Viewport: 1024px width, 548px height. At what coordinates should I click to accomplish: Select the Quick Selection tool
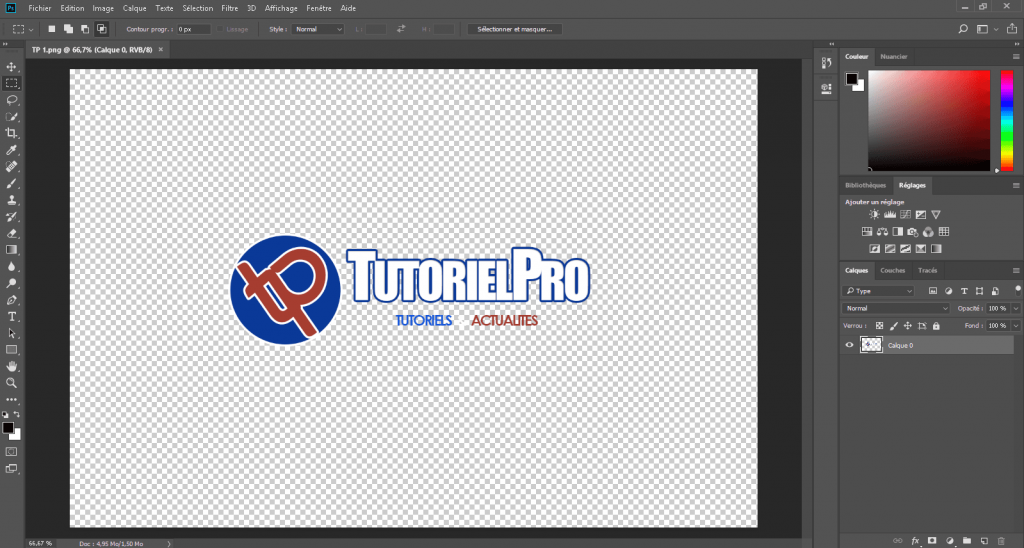pyautogui.click(x=11, y=116)
